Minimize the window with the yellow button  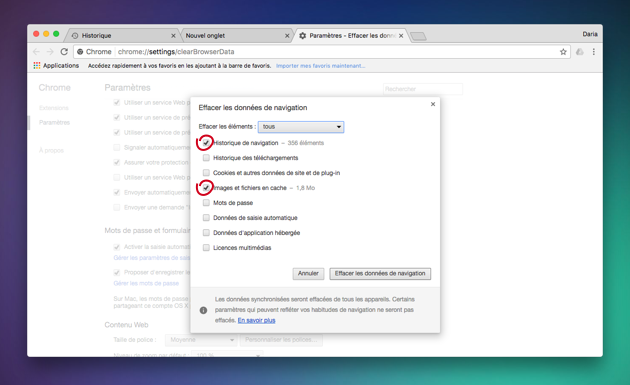[x=46, y=34]
